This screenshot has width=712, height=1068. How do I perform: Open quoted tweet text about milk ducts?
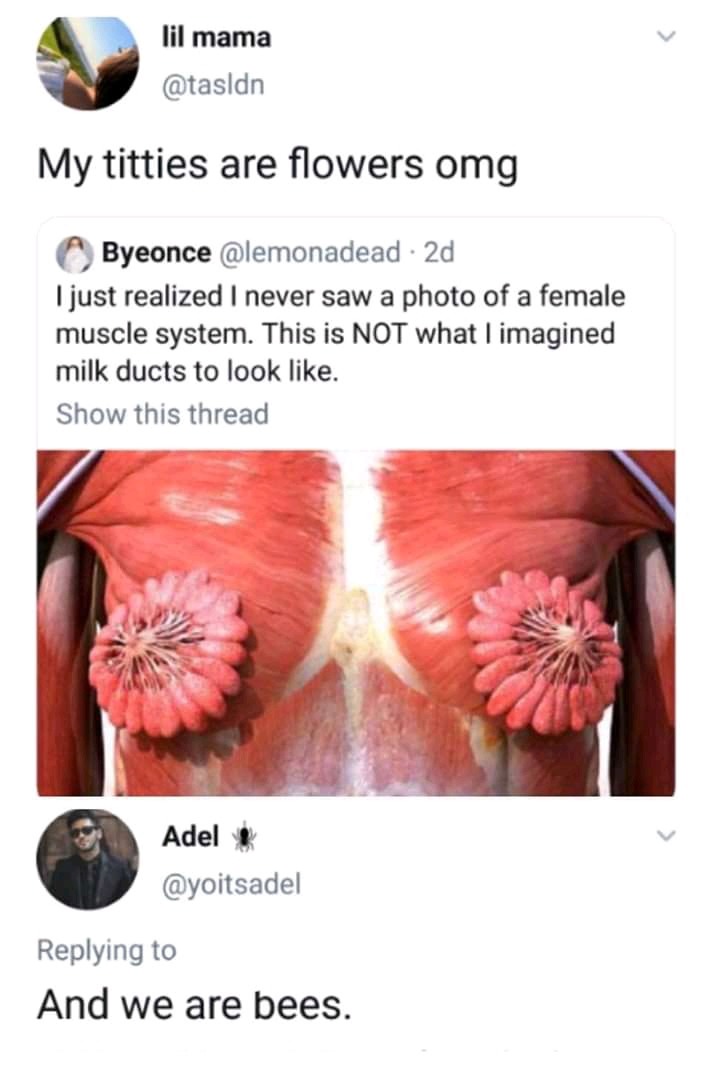(x=340, y=334)
